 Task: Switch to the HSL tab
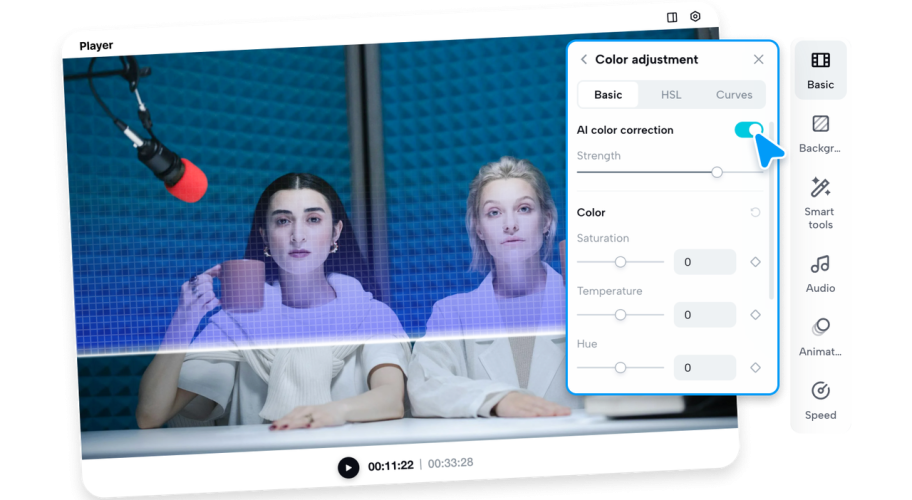click(671, 95)
